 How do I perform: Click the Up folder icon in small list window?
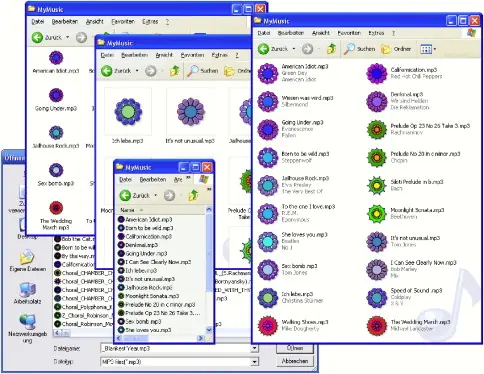tap(193, 195)
